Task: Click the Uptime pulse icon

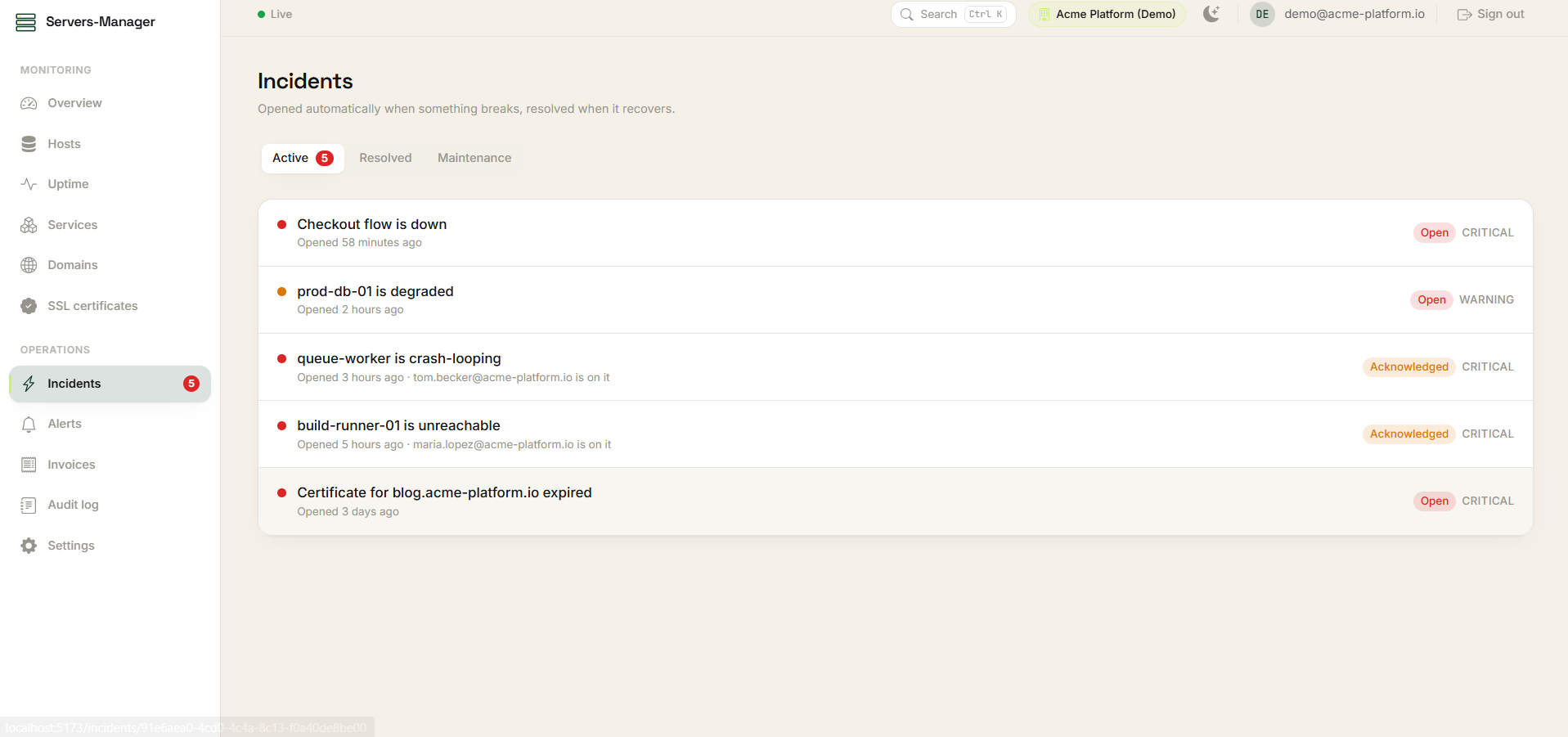Action: [29, 184]
